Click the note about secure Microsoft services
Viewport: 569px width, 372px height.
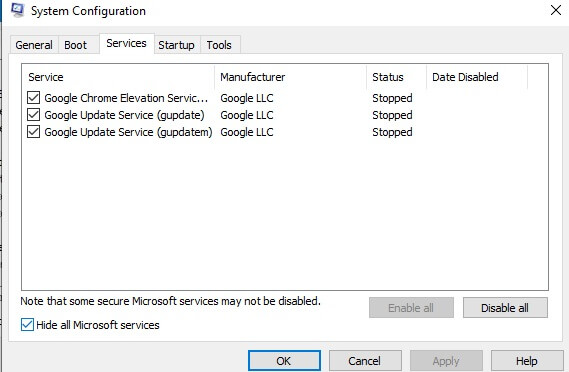171,301
